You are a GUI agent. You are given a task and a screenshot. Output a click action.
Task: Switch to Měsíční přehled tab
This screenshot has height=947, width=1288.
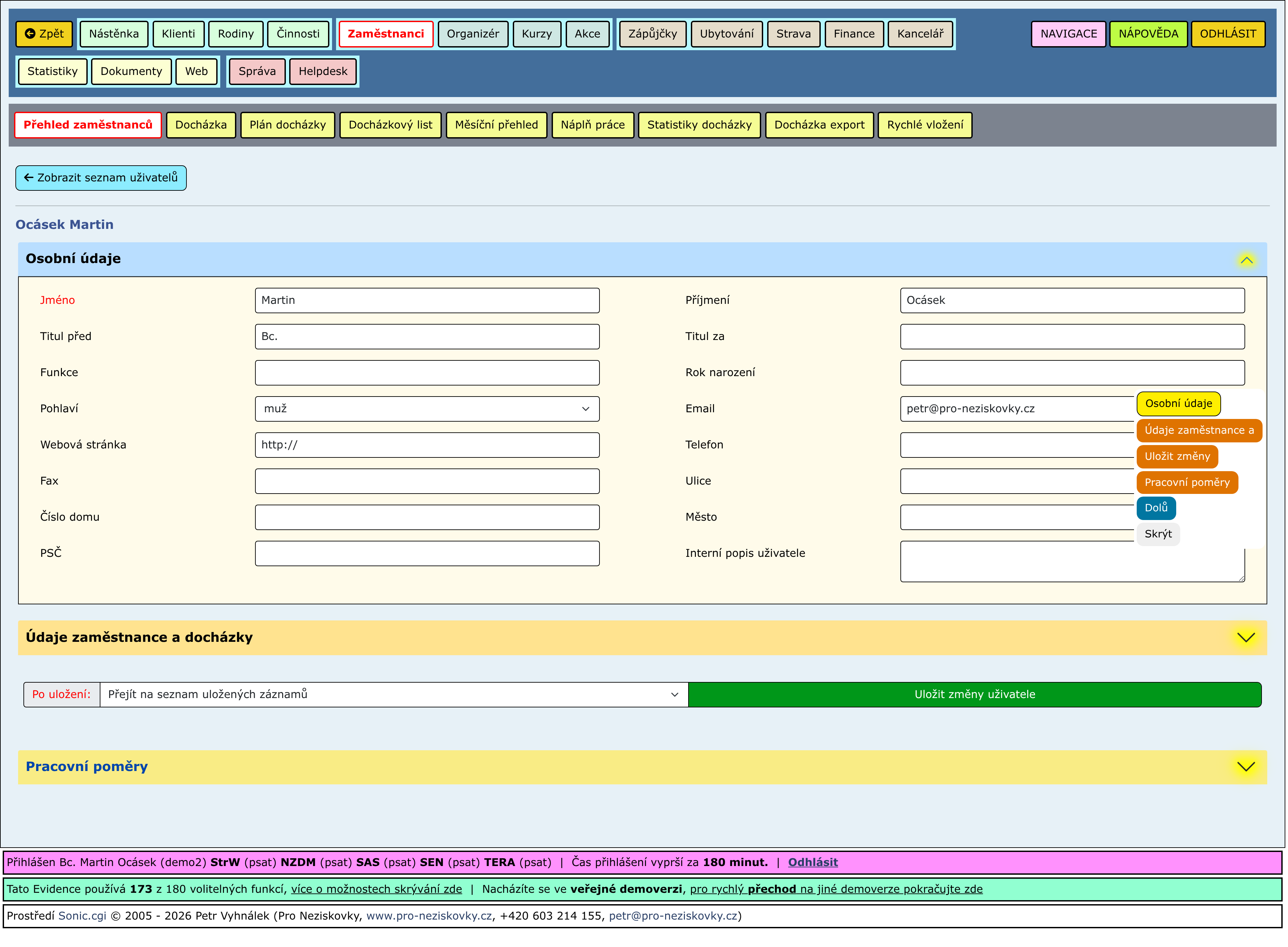tap(496, 125)
